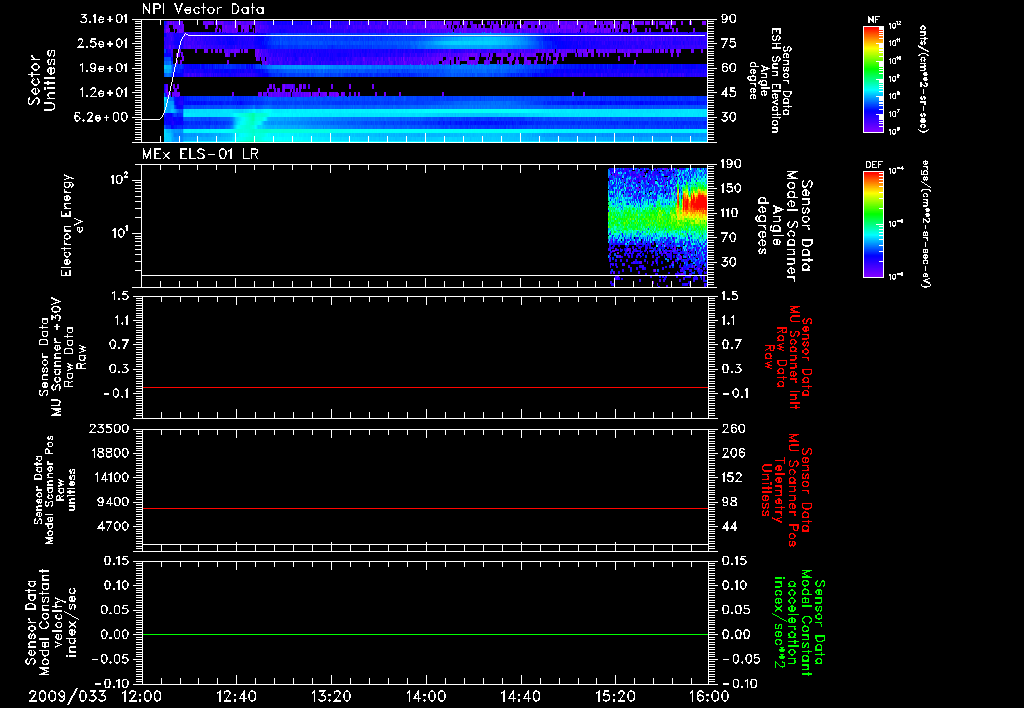
Task: Click the 'NPI Vector Data' panel title
Action: 204,9
